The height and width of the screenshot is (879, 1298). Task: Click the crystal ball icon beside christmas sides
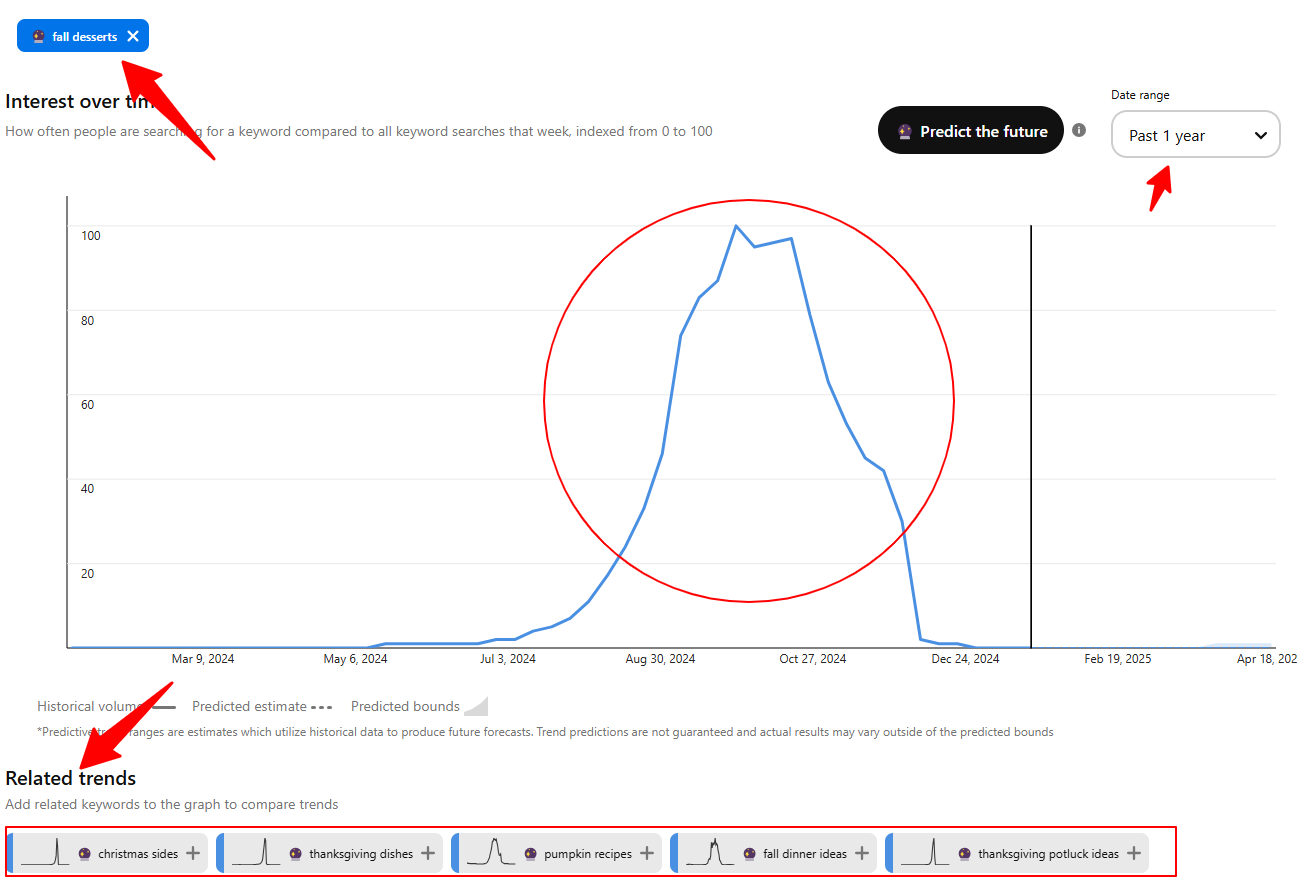tap(84, 854)
